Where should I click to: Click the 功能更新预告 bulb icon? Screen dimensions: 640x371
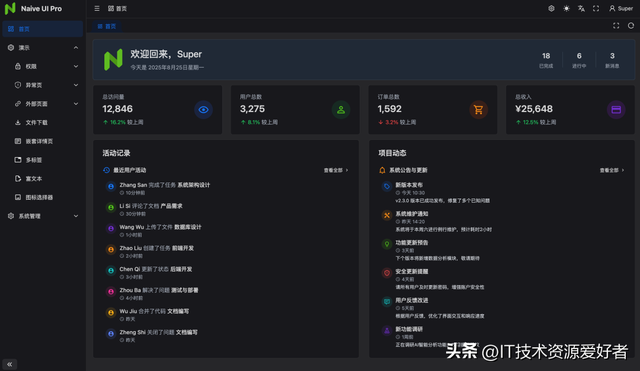[x=387, y=244]
